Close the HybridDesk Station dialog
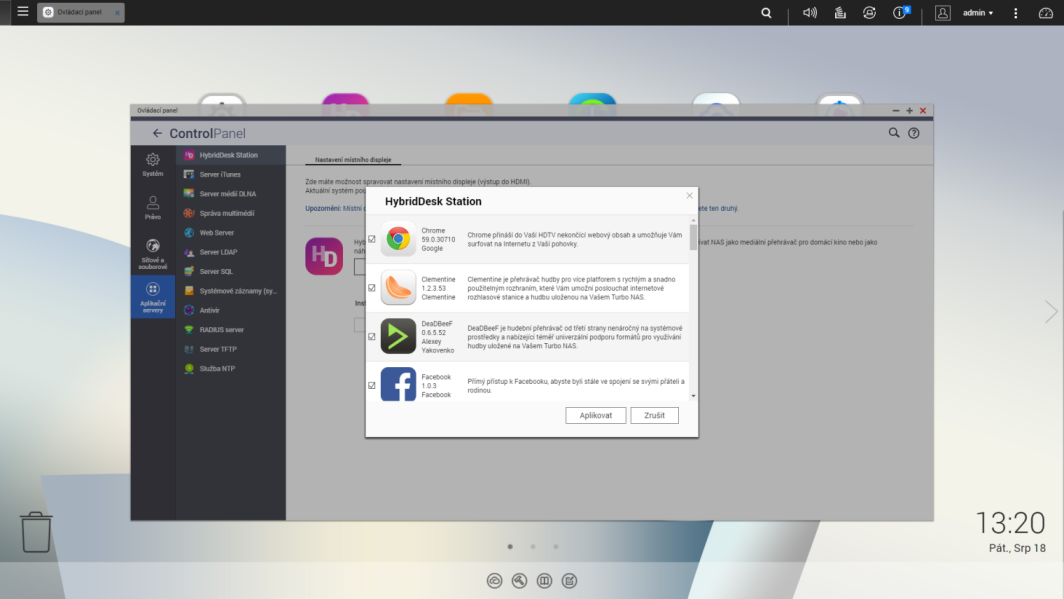The height and width of the screenshot is (599, 1064). coord(689,195)
